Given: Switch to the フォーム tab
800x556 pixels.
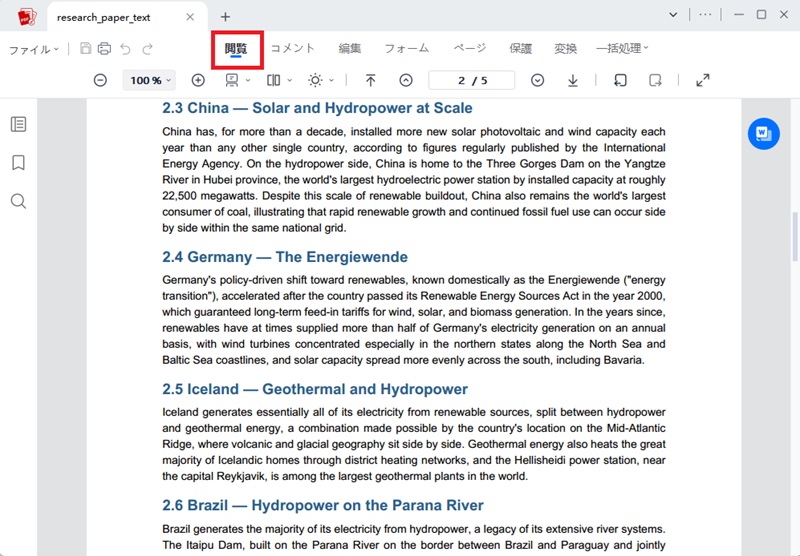Looking at the screenshot, I should click(x=407, y=48).
